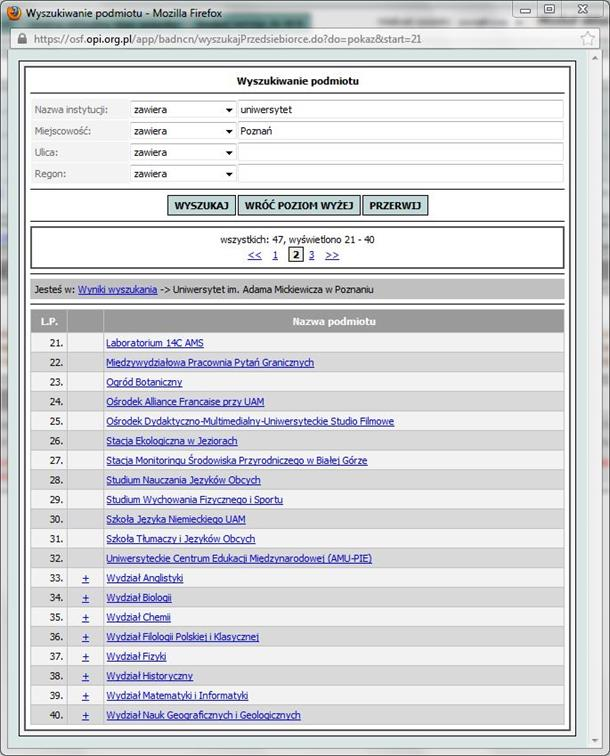Screen dimensions: 610x756
Task: Select Ośrodek Dydaktyczno-Multimedialny Studio Filmowe link
Action: 250,421
